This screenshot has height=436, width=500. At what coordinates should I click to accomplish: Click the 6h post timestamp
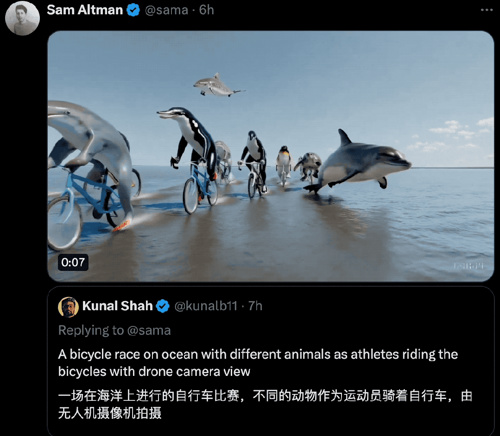(x=206, y=10)
